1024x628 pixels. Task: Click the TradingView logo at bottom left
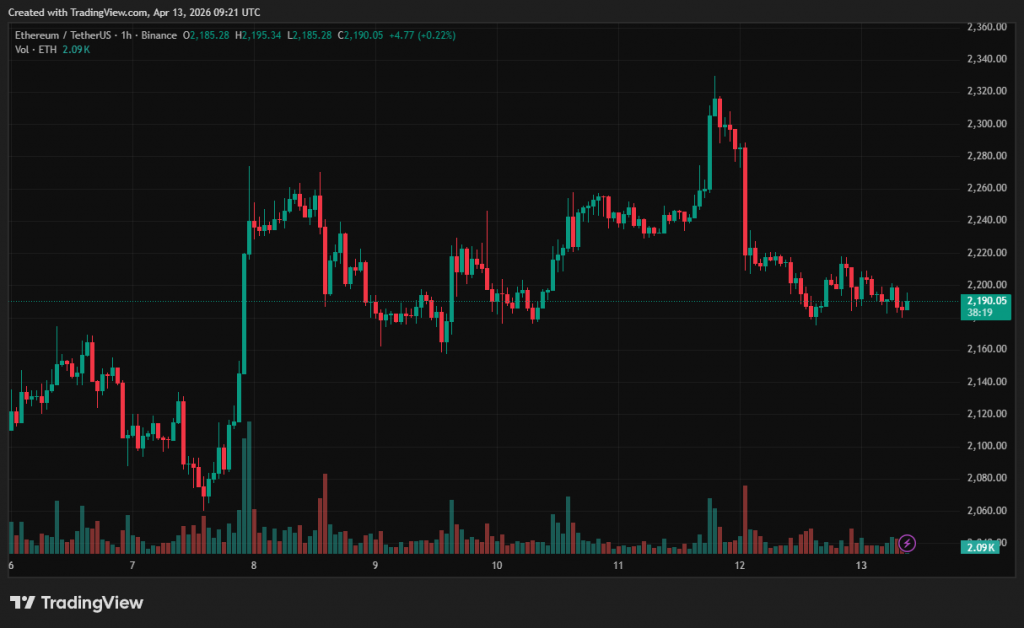point(77,602)
